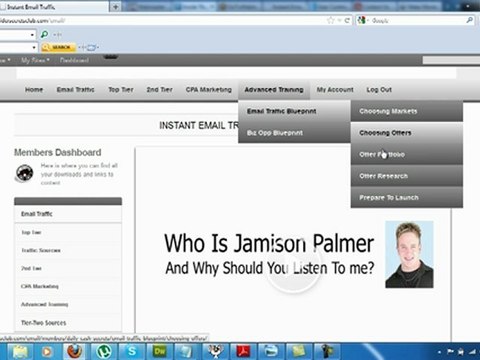Open Windows Media Player from the taskbar
The width and height of the screenshot is (480, 360).
coord(47,351)
